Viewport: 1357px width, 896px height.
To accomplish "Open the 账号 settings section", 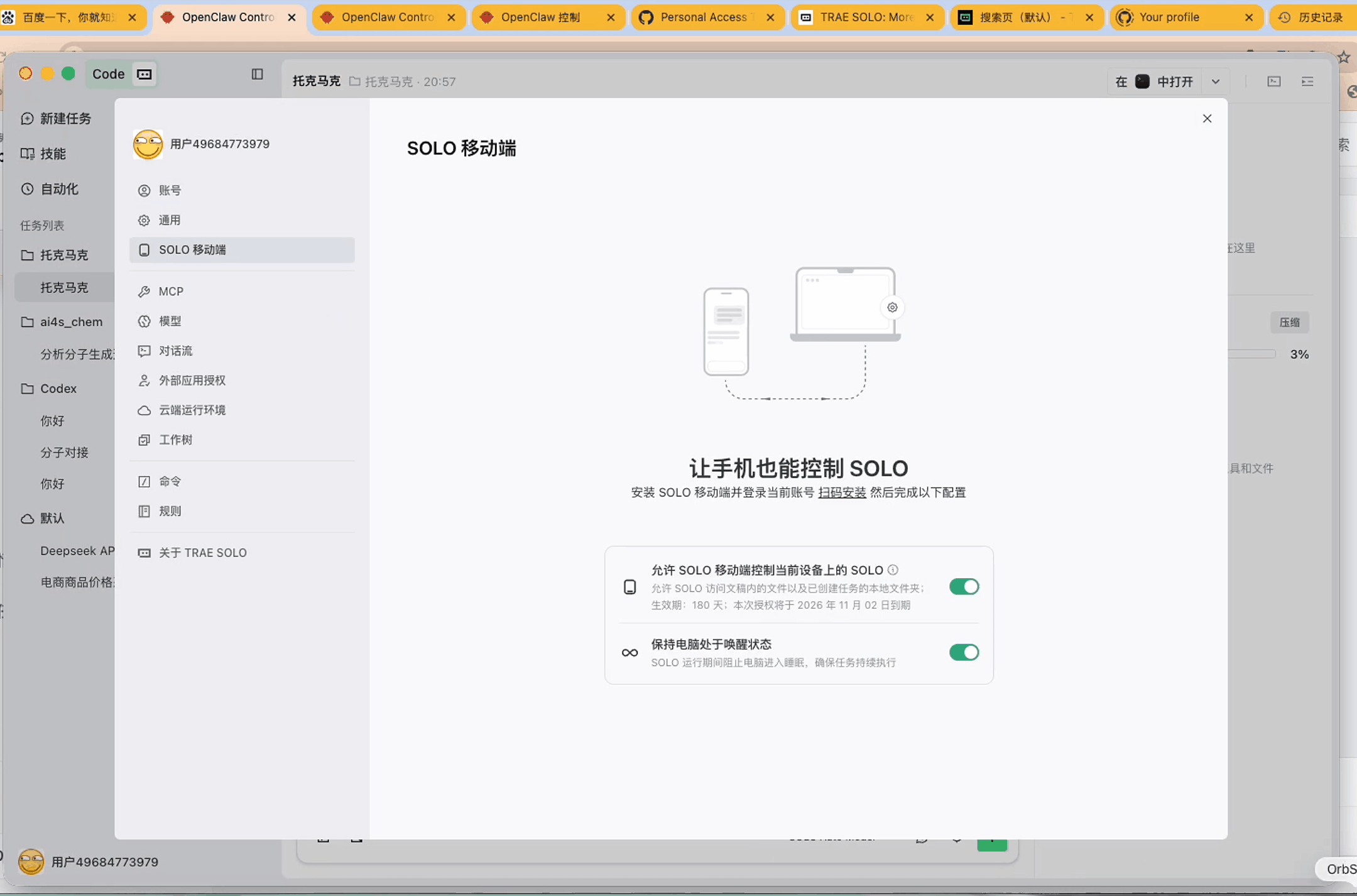I will point(242,190).
